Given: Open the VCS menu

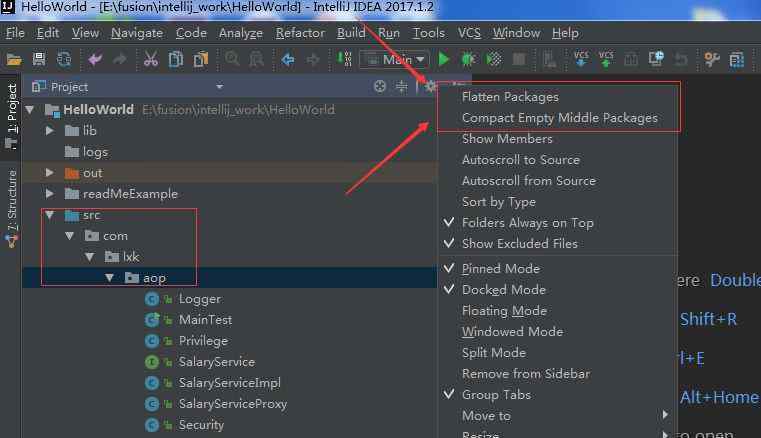Looking at the screenshot, I should click(469, 33).
